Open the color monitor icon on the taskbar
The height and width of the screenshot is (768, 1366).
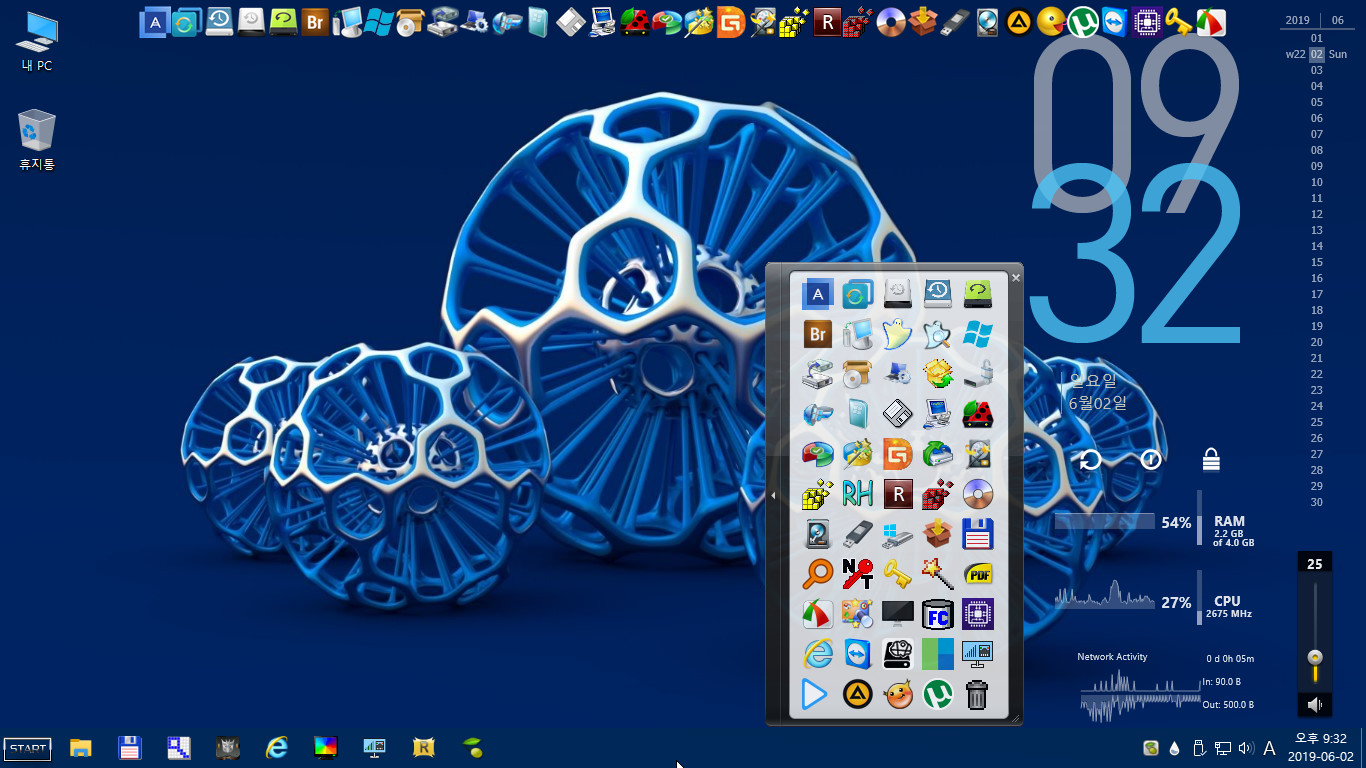click(326, 747)
